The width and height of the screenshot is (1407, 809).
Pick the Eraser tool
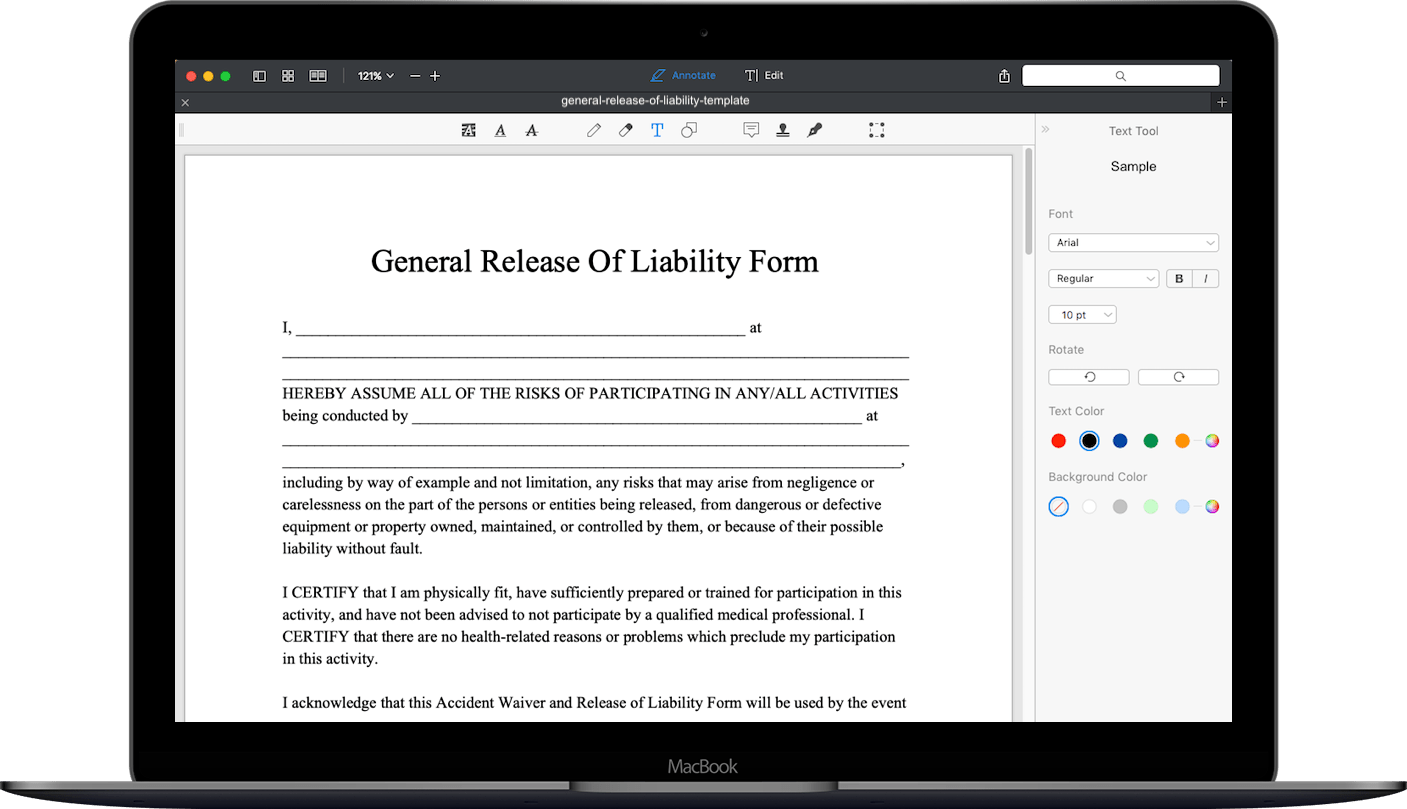click(625, 130)
